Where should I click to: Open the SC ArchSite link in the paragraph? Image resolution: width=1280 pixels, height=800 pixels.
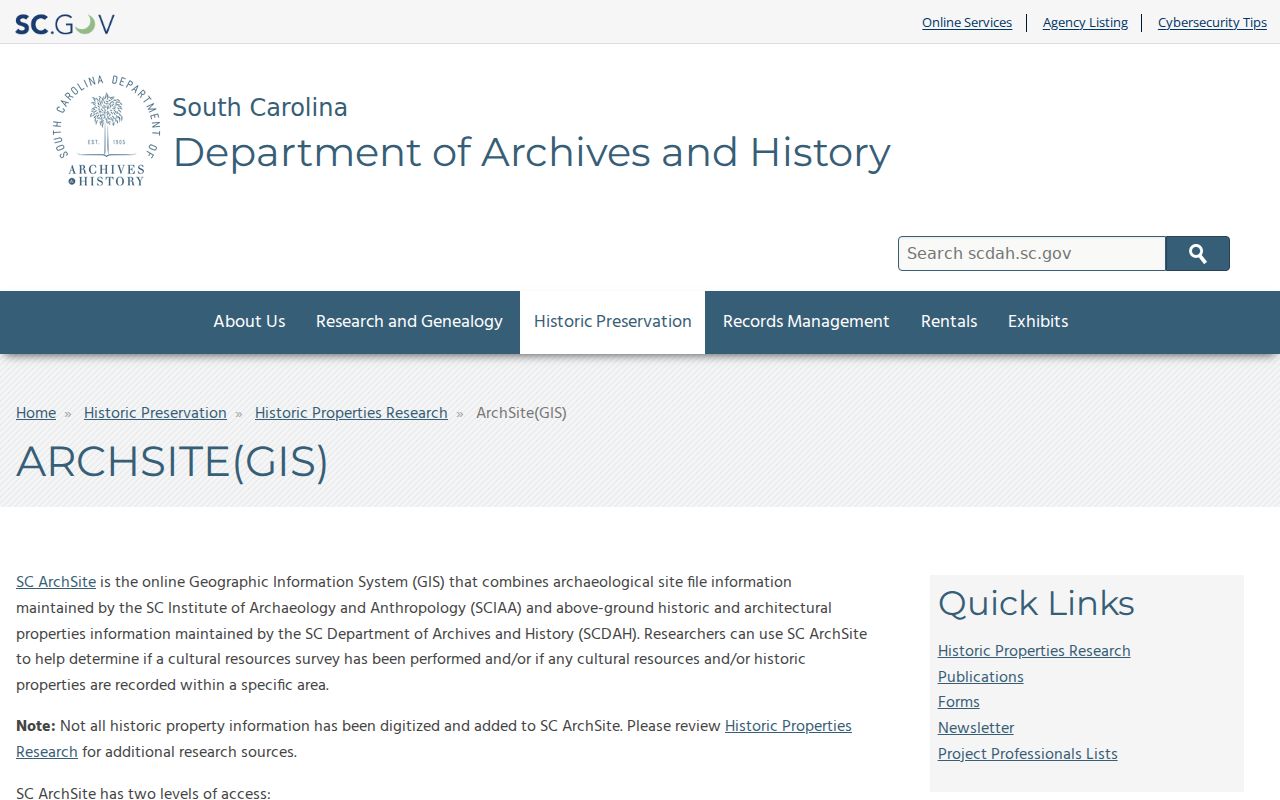pyautogui.click(x=56, y=582)
